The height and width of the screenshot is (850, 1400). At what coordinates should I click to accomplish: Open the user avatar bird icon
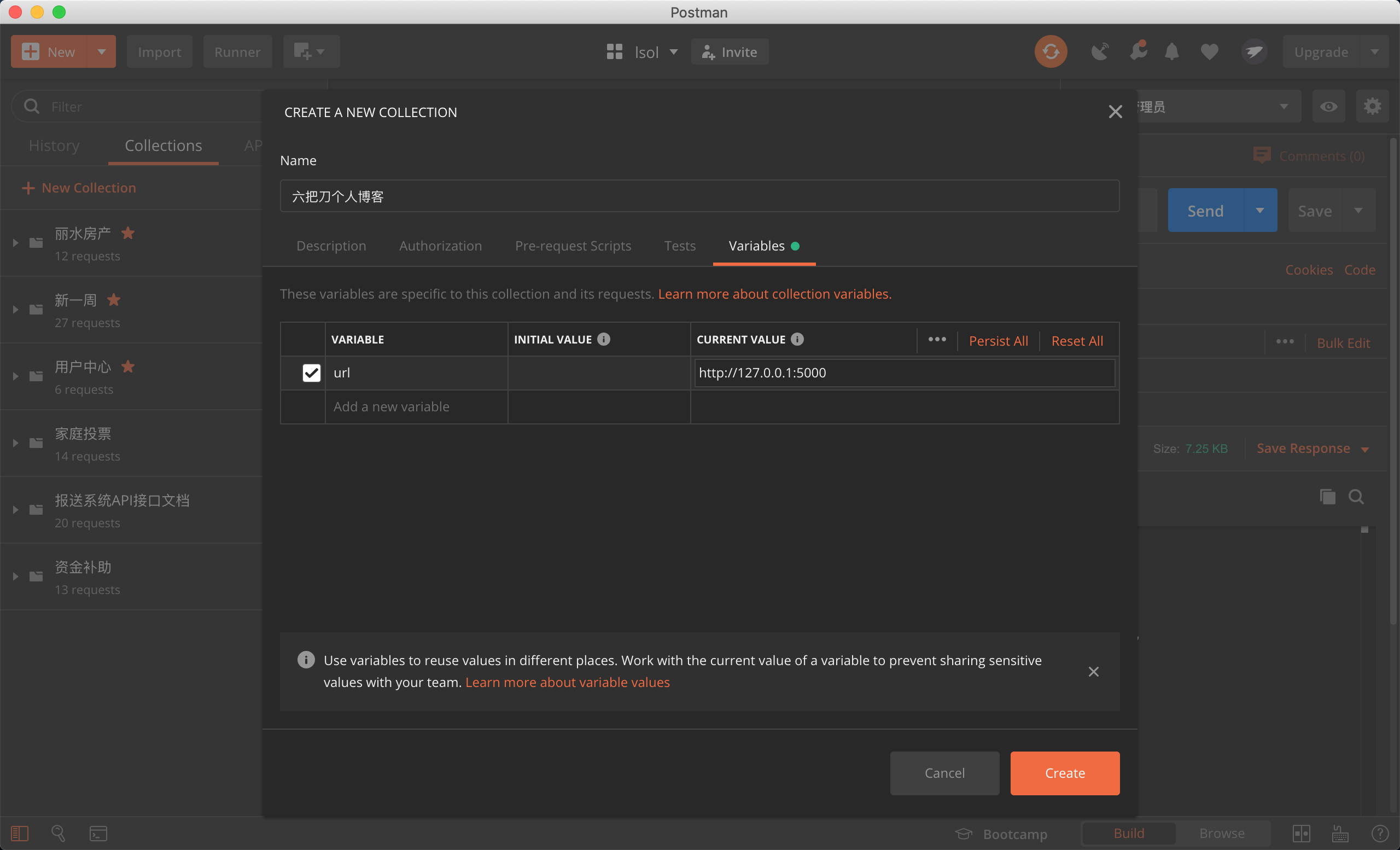(1254, 52)
